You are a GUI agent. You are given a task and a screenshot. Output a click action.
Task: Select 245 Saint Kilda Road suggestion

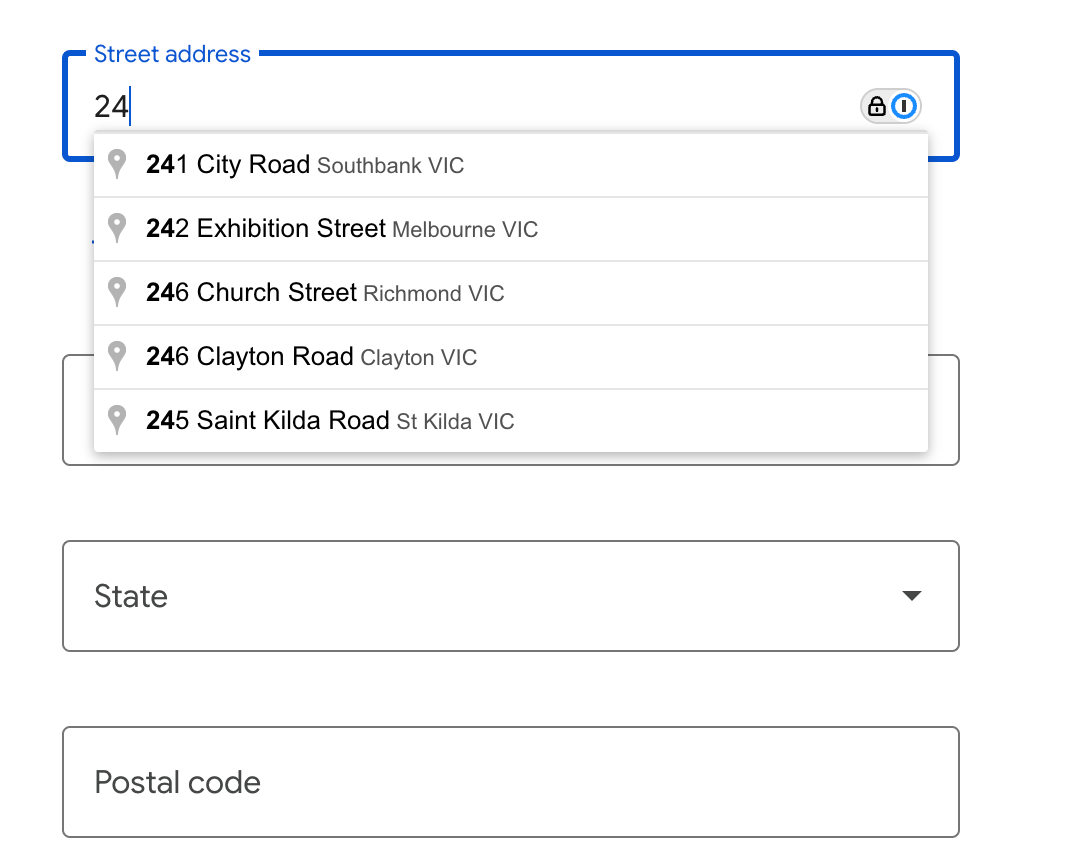511,421
